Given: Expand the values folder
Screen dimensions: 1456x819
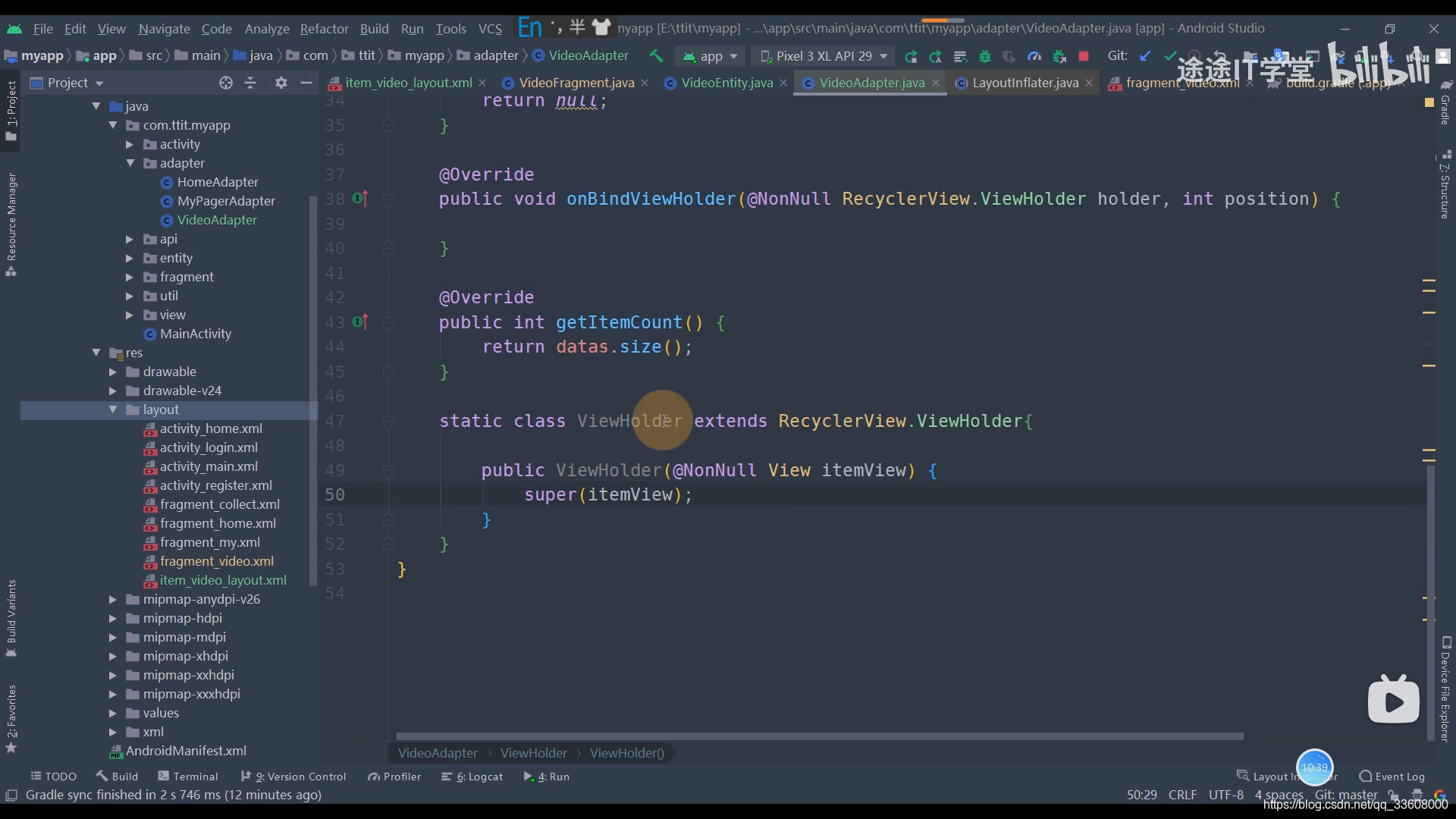Looking at the screenshot, I should [x=113, y=713].
